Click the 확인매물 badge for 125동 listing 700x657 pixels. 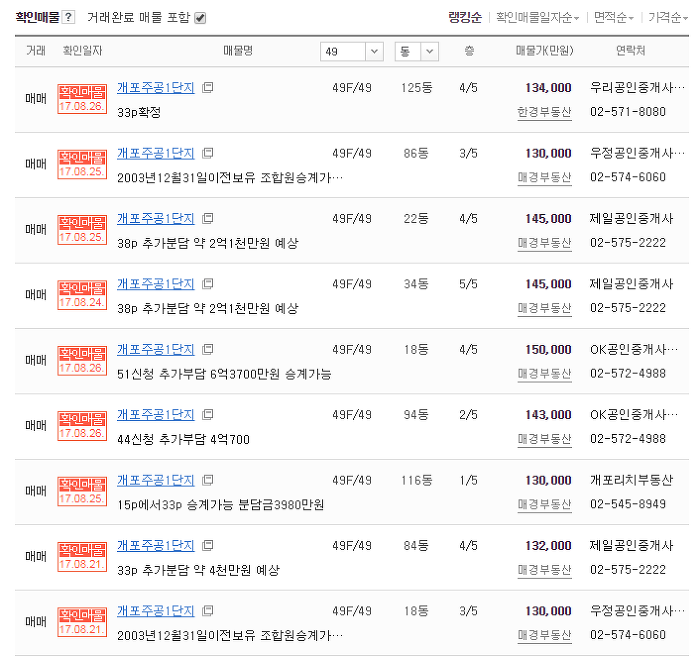pos(82,99)
